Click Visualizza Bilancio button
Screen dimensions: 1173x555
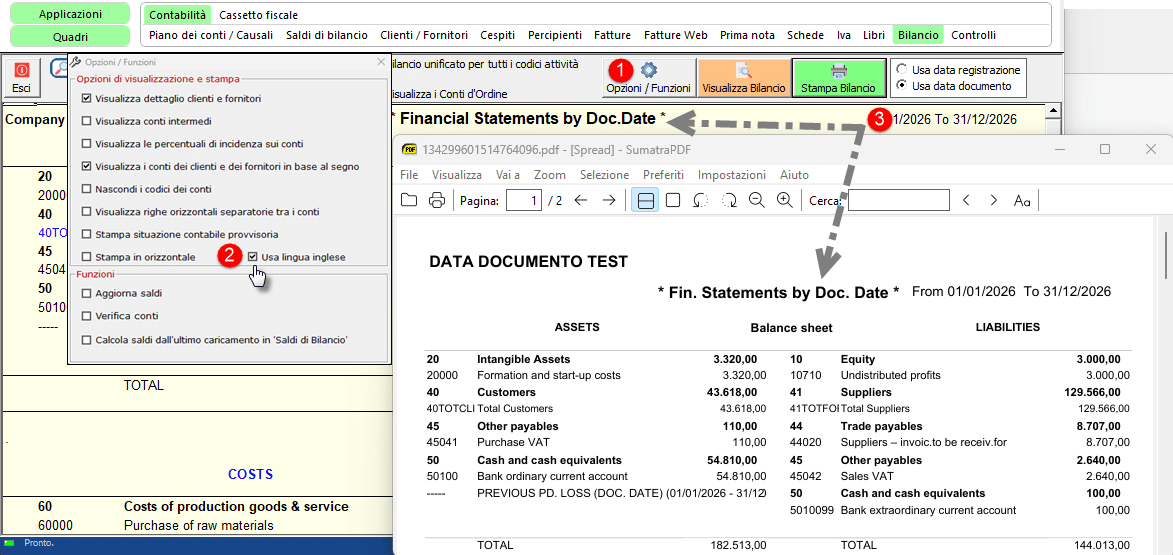tap(744, 78)
